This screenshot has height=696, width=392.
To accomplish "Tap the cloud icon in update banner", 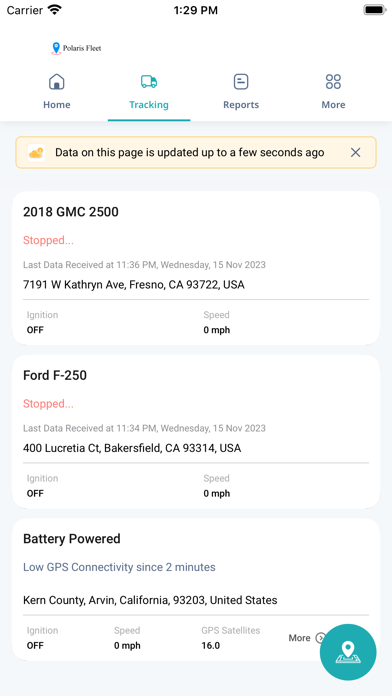I will pos(36,153).
